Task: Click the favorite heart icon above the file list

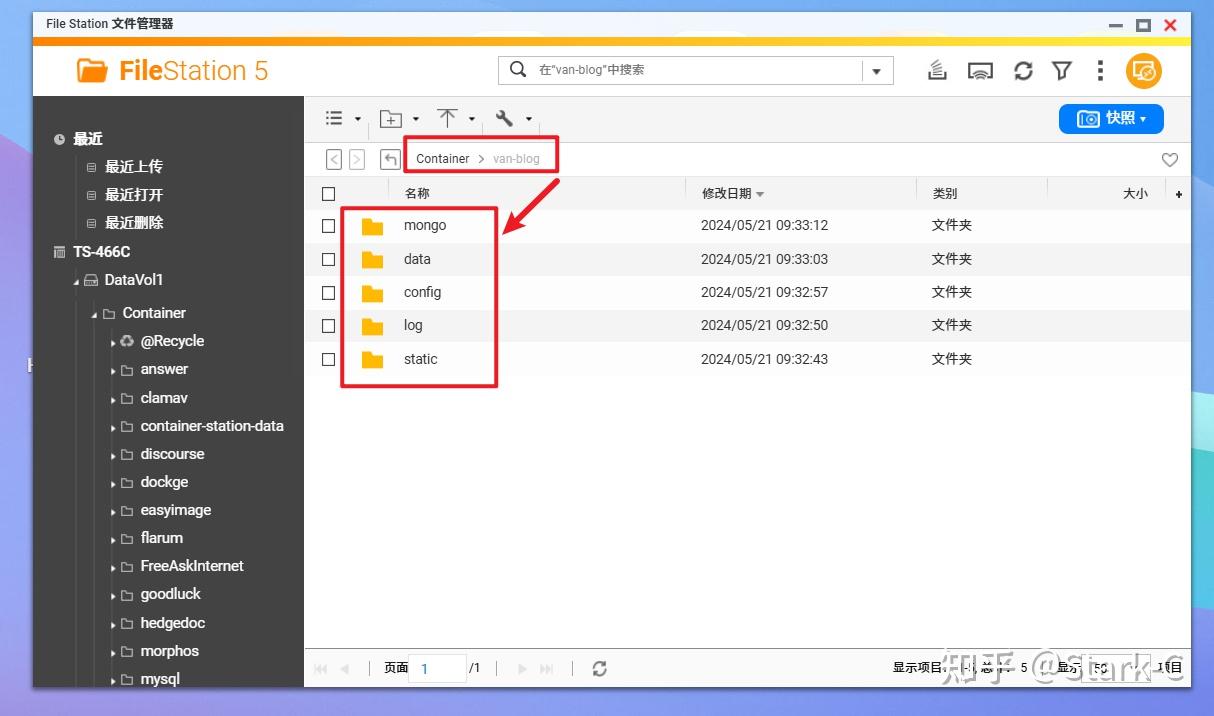Action: [1169, 159]
